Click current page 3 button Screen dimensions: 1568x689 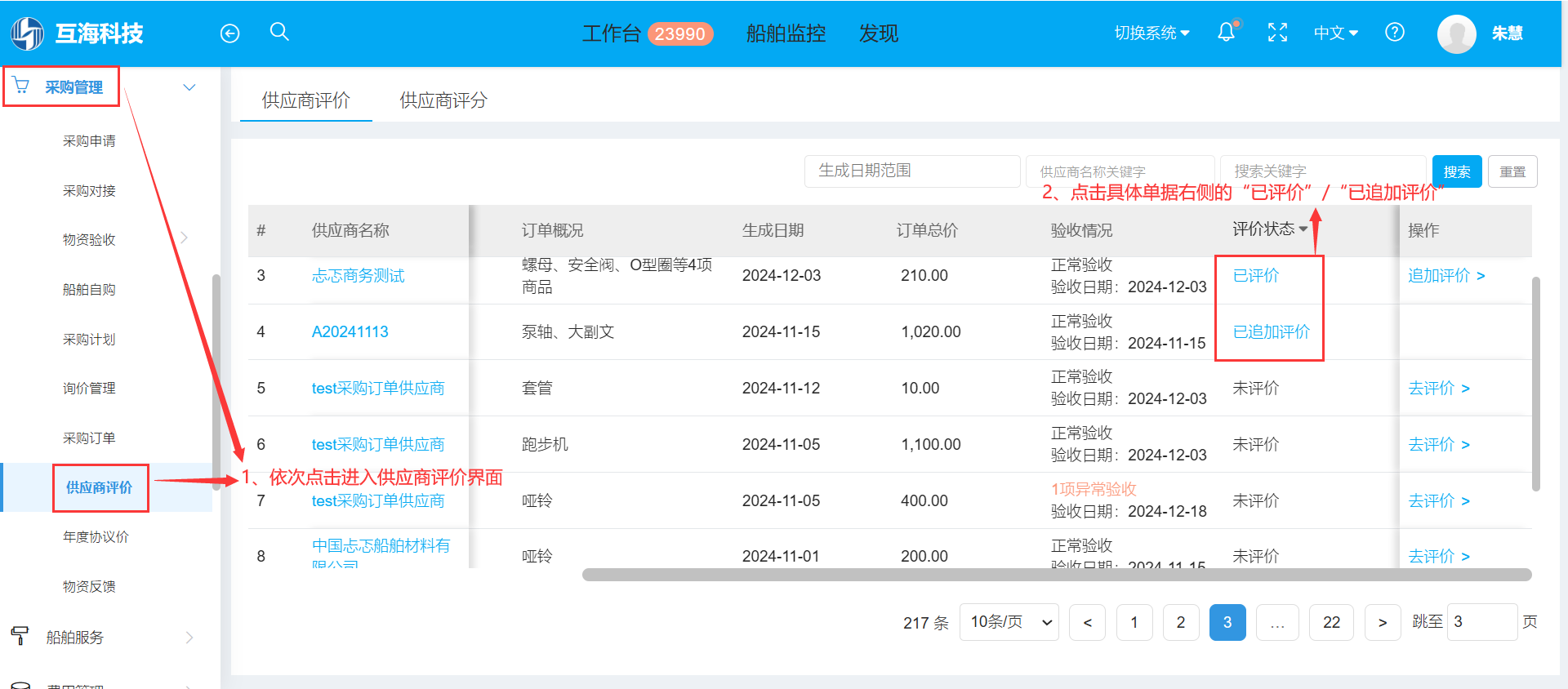[x=1227, y=622]
